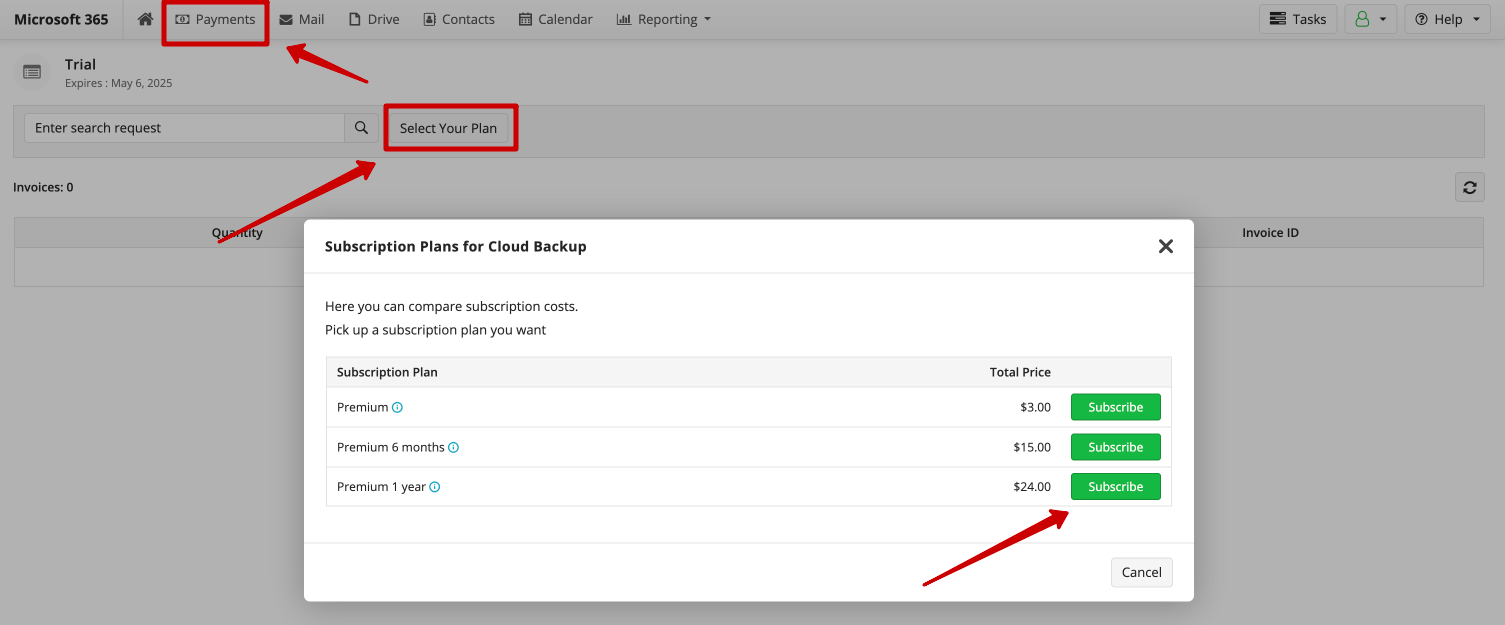Show info for Premium 6 months plan
The height and width of the screenshot is (625, 1505).
tap(453, 448)
